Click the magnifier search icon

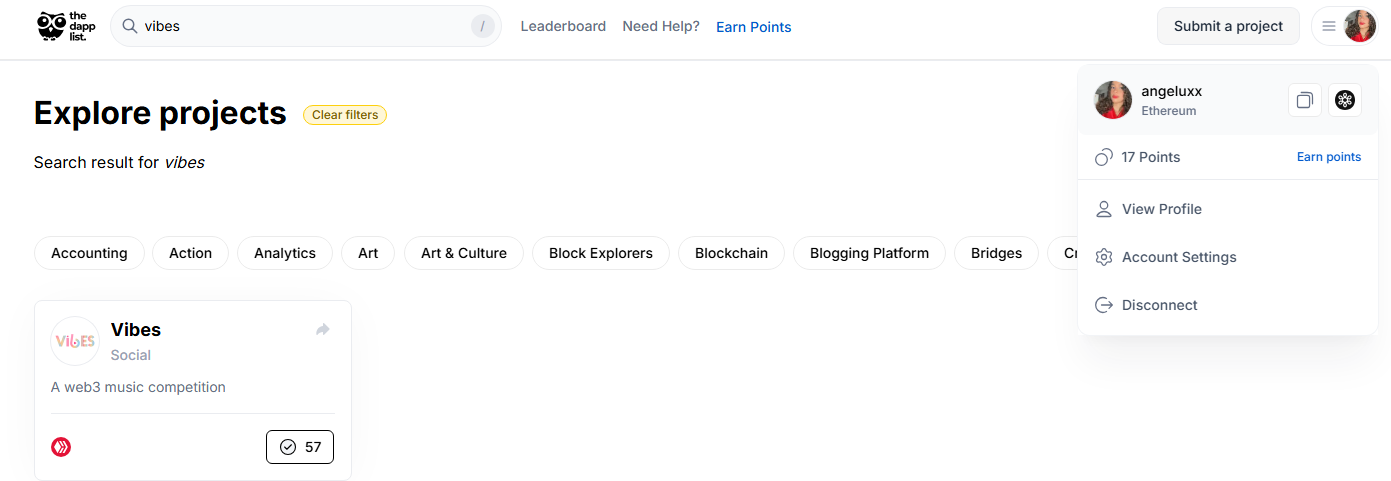[x=130, y=26]
